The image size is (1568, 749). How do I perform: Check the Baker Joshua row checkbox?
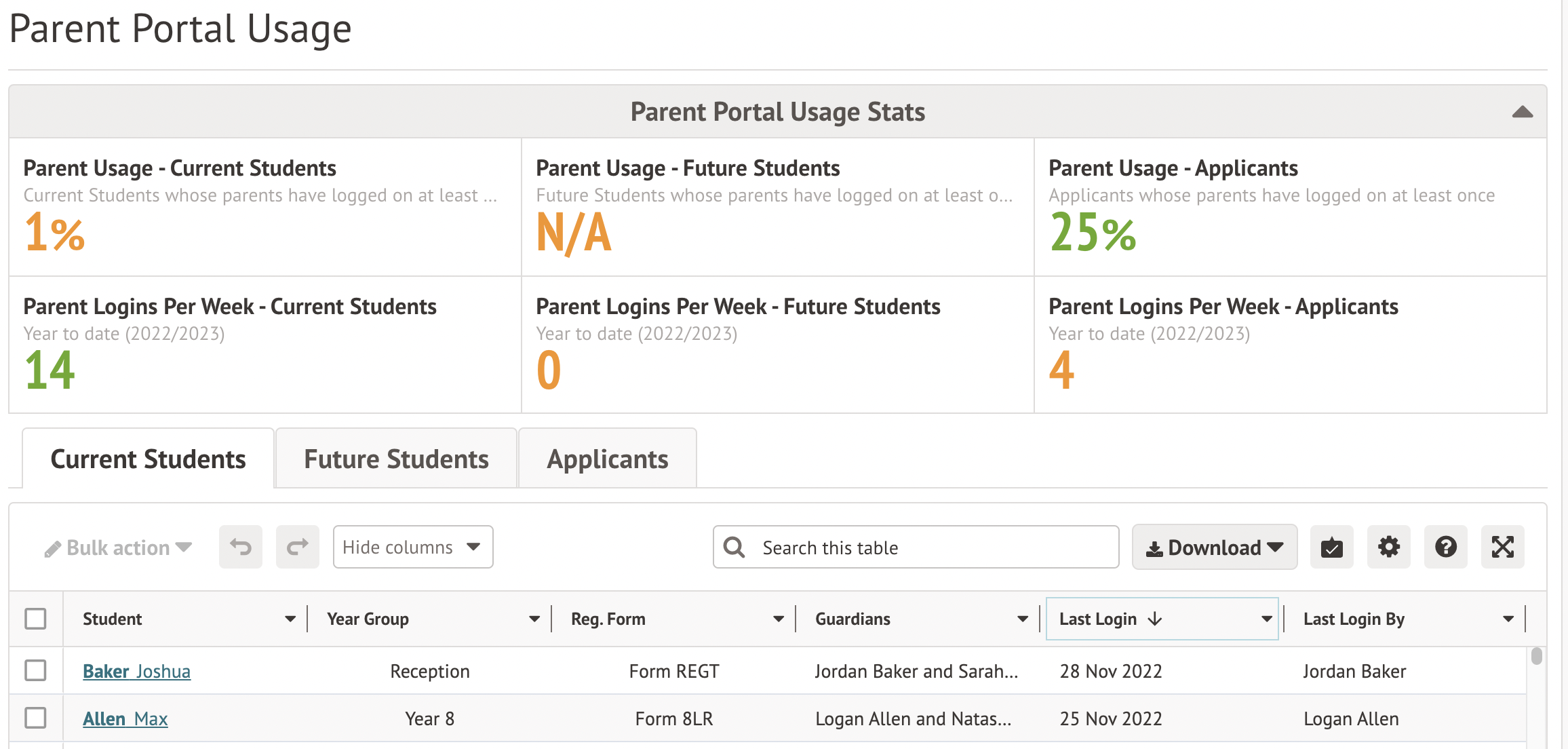[35, 670]
